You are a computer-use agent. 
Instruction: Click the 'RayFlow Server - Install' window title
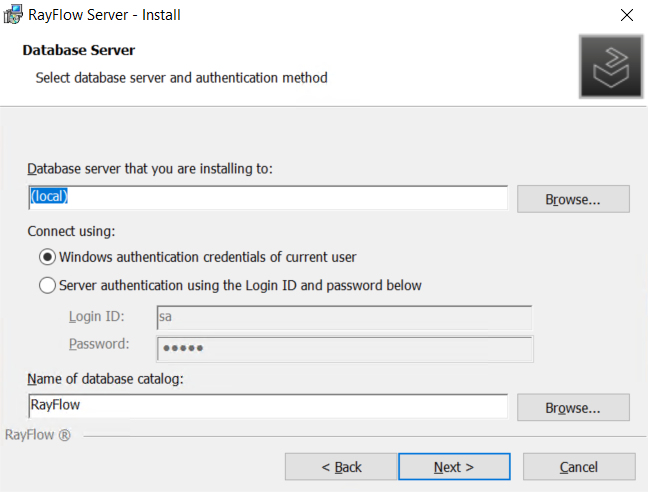(104, 15)
